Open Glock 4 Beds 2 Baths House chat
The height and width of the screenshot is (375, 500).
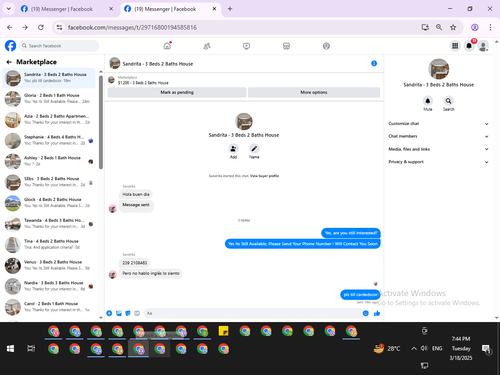click(49, 203)
